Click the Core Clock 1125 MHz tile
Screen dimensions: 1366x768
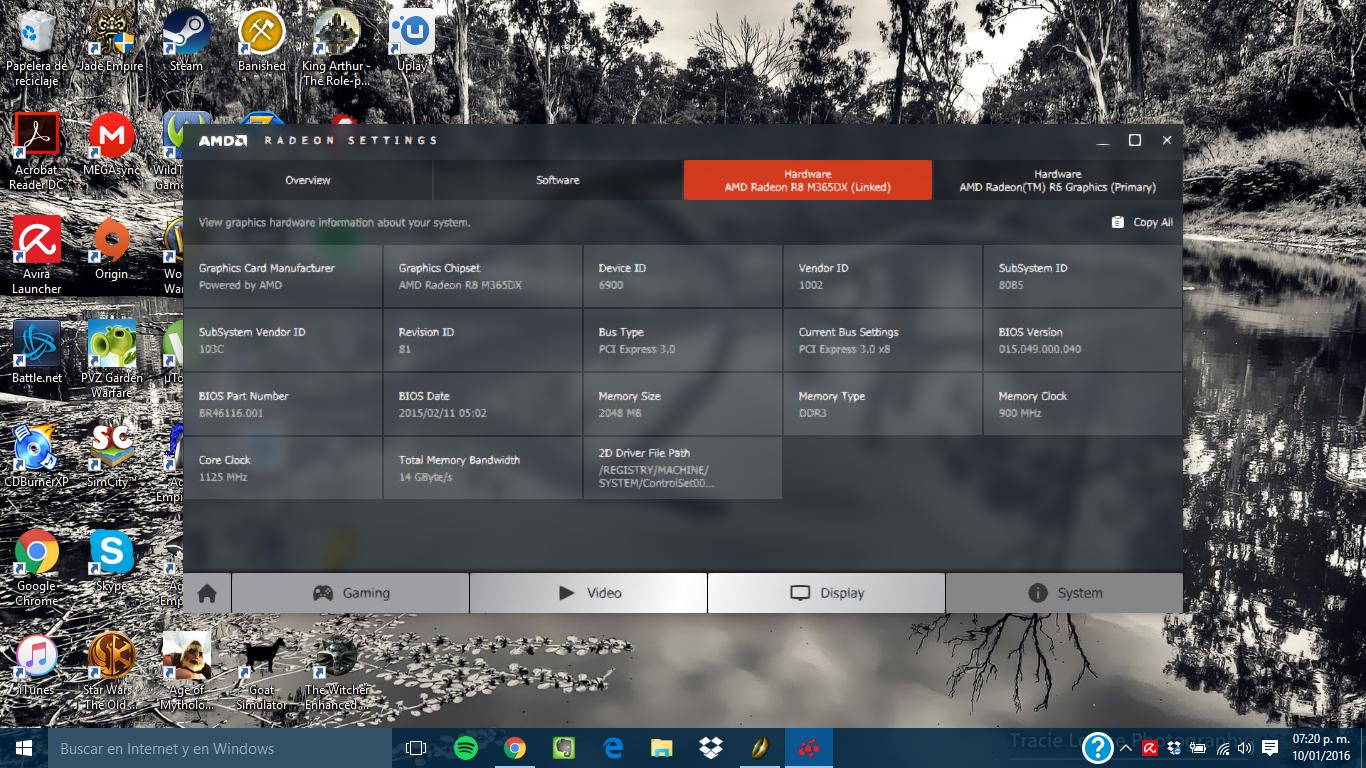pos(282,468)
